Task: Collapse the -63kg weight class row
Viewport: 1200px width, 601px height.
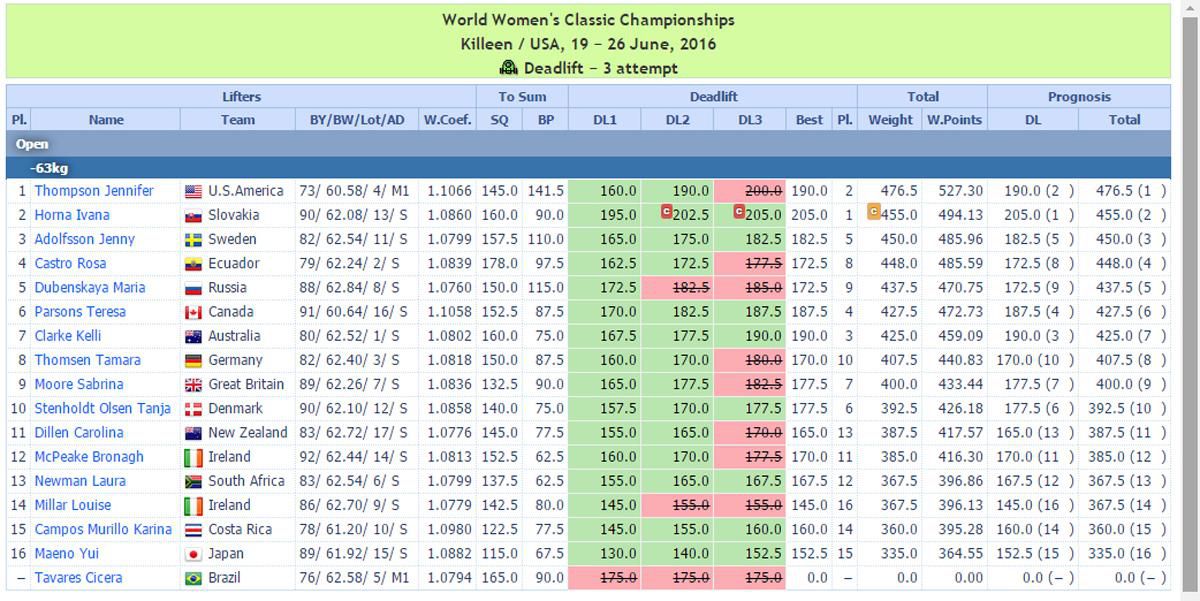Action: [x=49, y=168]
